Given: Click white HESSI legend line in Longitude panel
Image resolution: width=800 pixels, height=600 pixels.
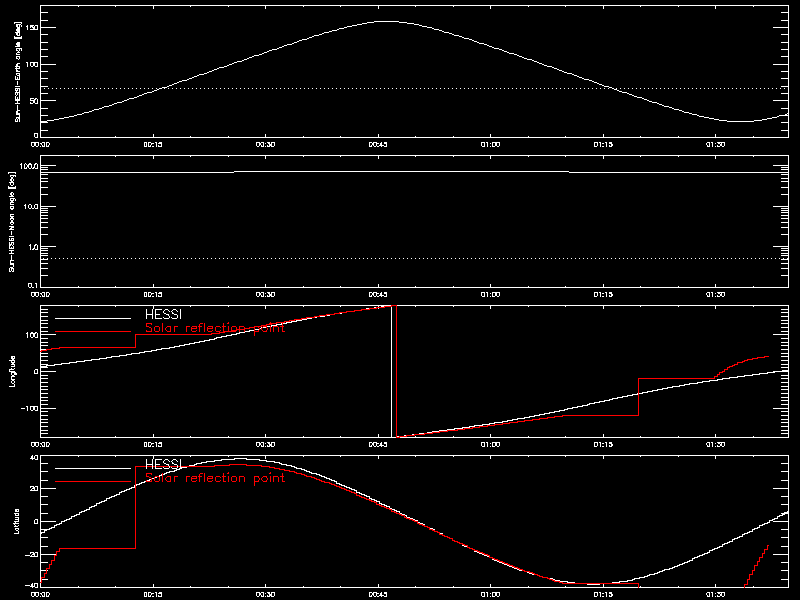Looking at the screenshot, I should (x=93, y=318).
